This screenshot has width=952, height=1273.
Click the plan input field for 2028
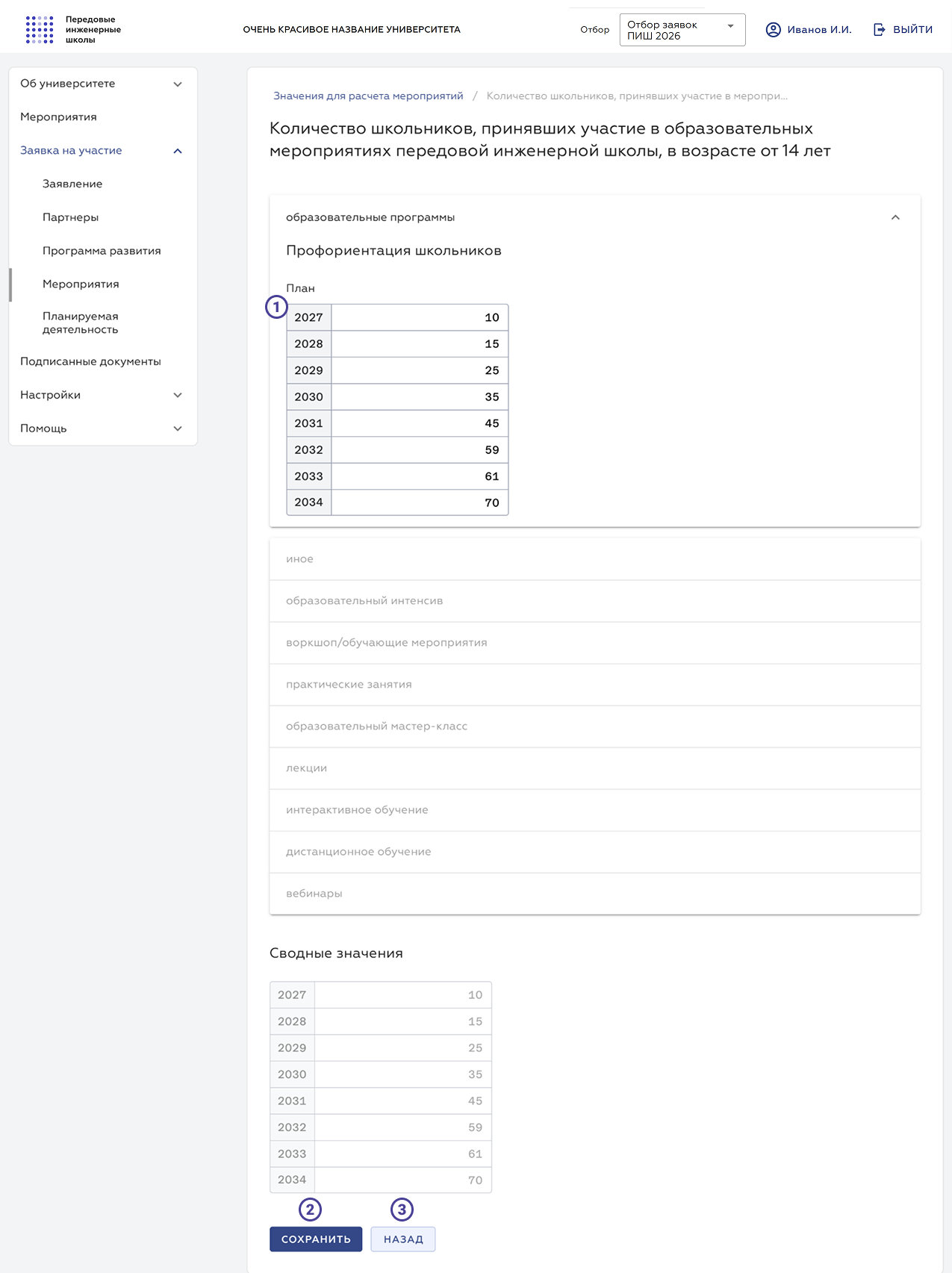pyautogui.click(x=420, y=344)
